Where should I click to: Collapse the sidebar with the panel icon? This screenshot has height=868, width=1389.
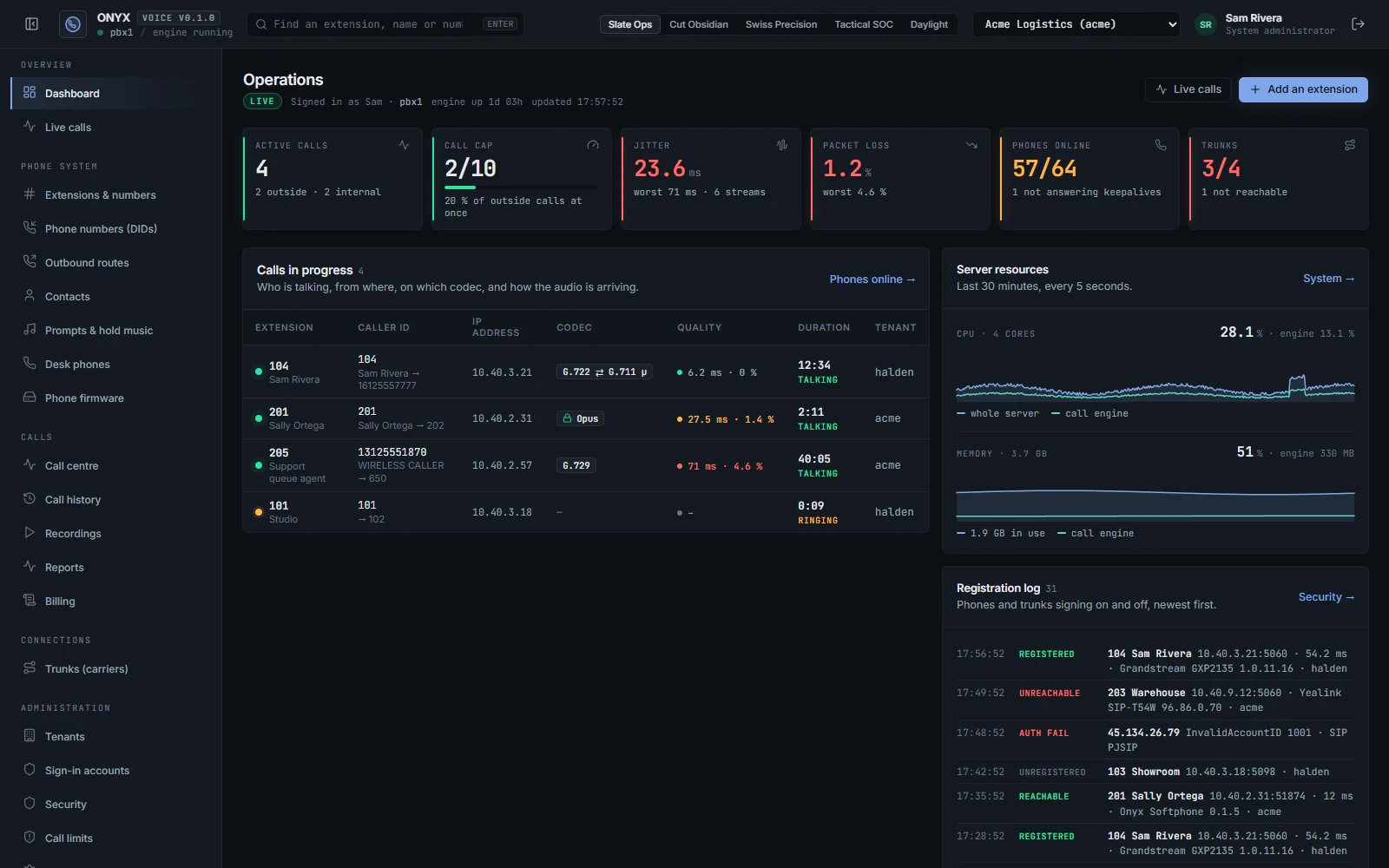coord(32,24)
